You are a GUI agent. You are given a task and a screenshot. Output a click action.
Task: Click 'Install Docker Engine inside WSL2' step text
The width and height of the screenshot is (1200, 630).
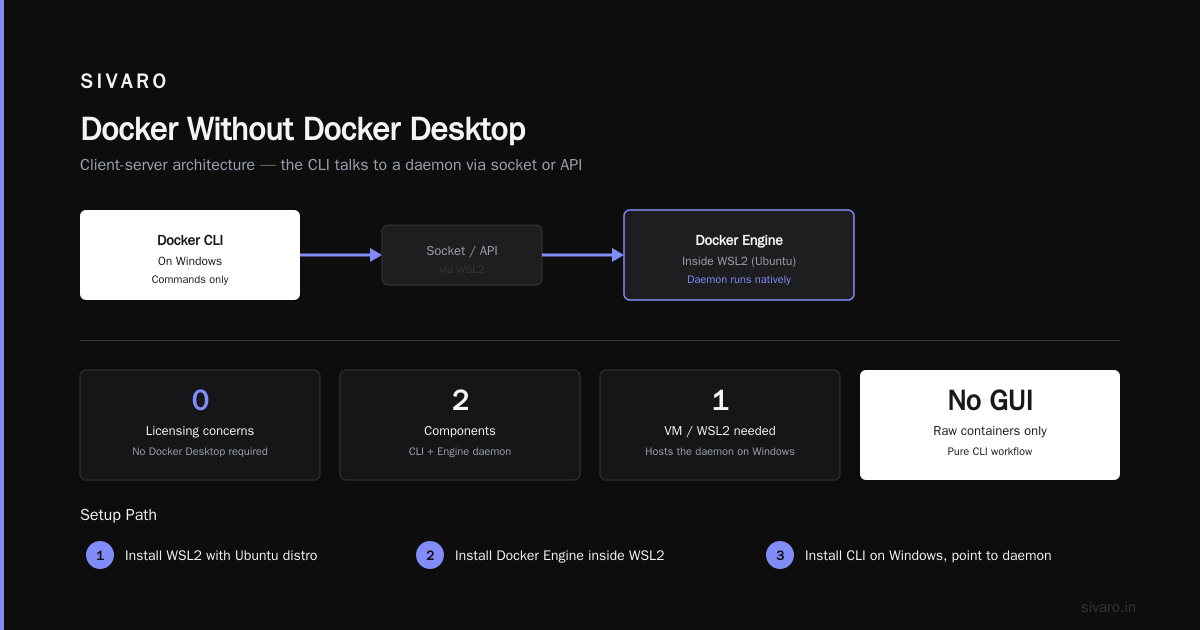point(559,555)
